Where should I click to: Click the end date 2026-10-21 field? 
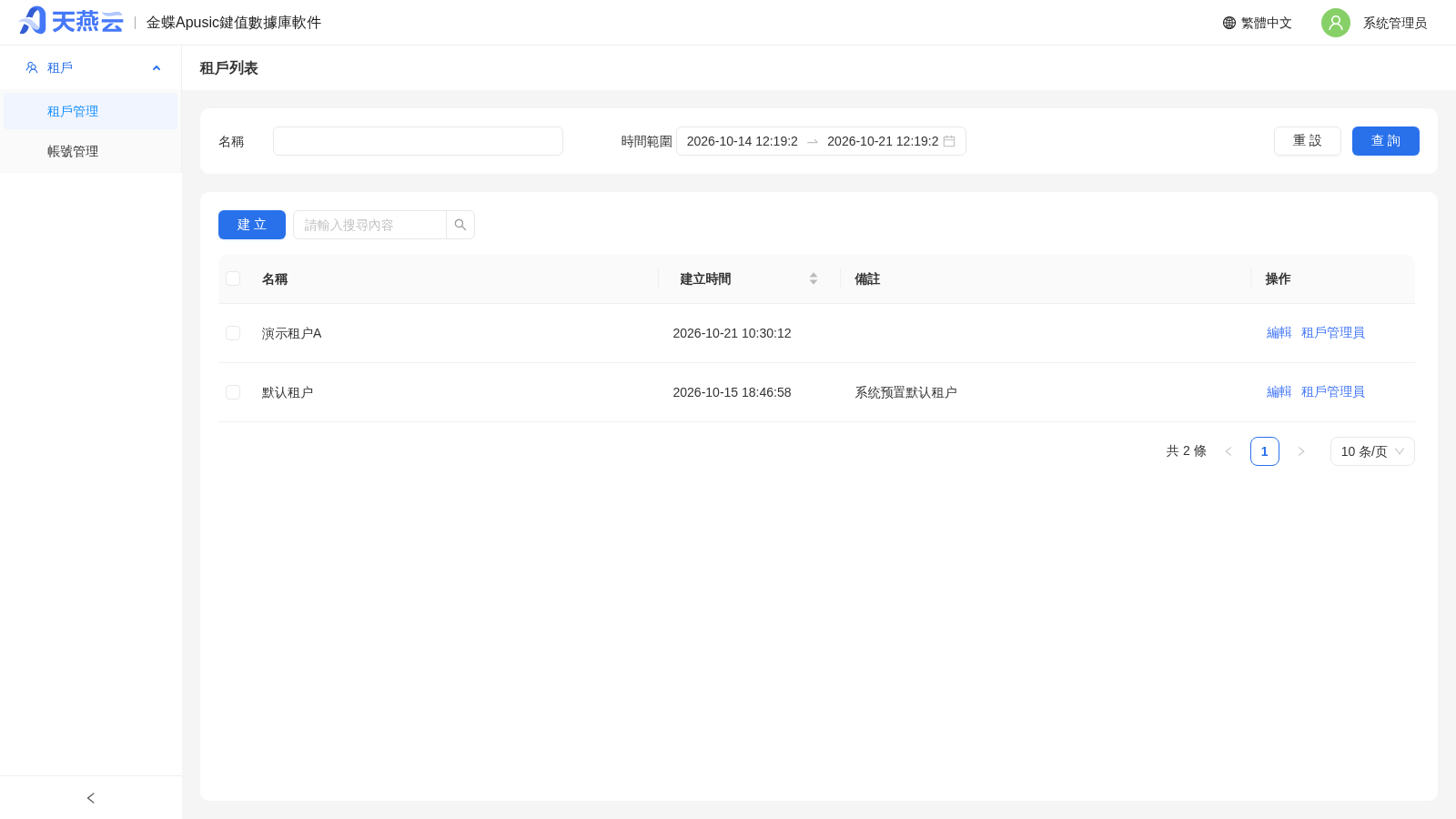[883, 141]
